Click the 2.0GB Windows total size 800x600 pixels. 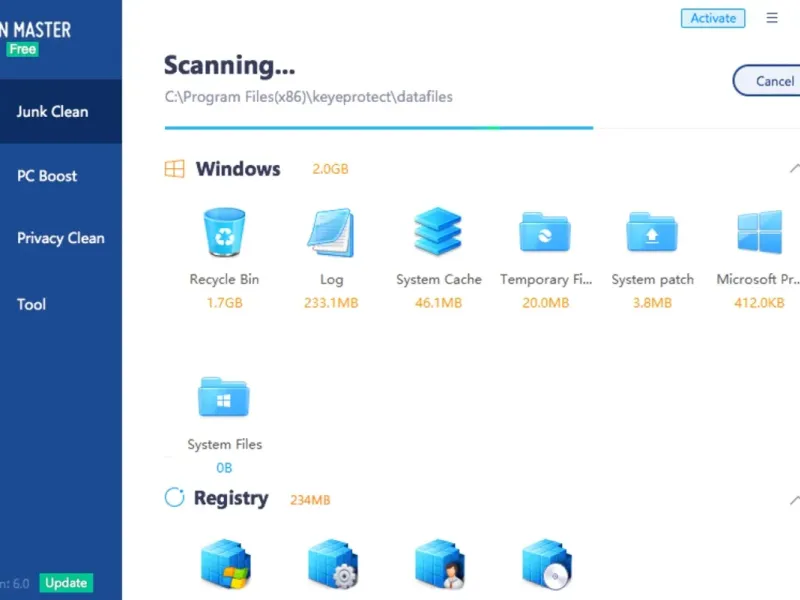(x=330, y=169)
